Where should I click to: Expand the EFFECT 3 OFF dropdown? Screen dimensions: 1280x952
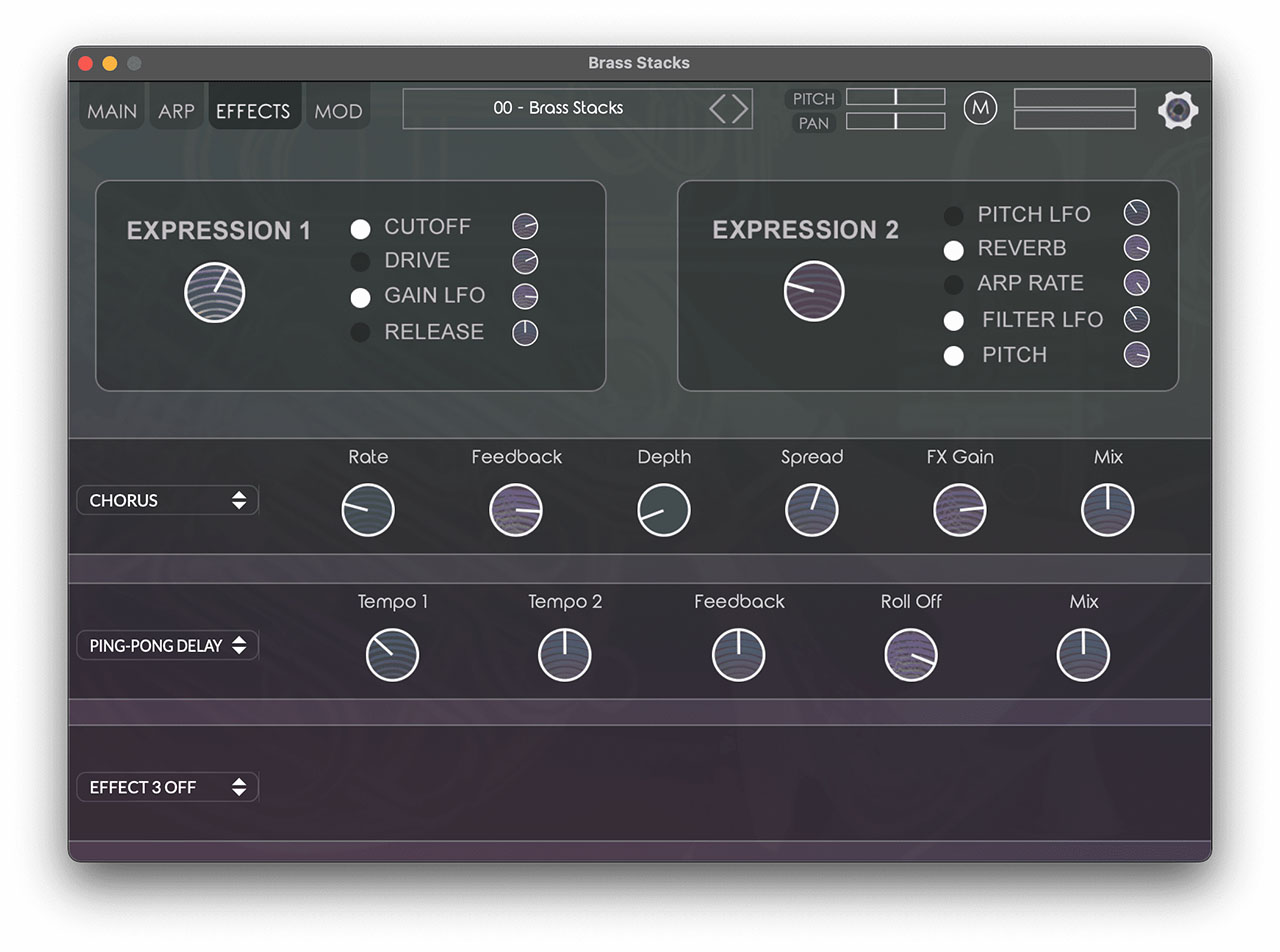(168, 787)
